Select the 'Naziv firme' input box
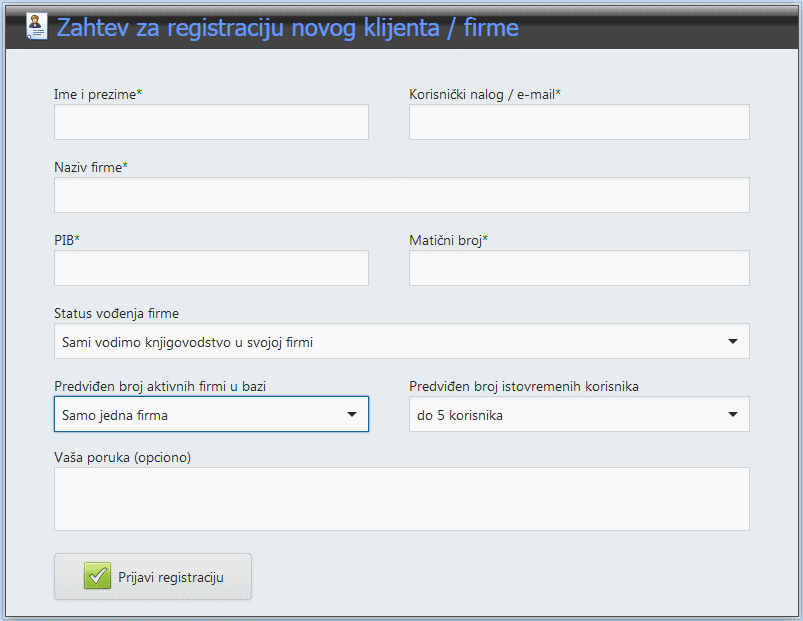The width and height of the screenshot is (803, 621). (x=401, y=195)
